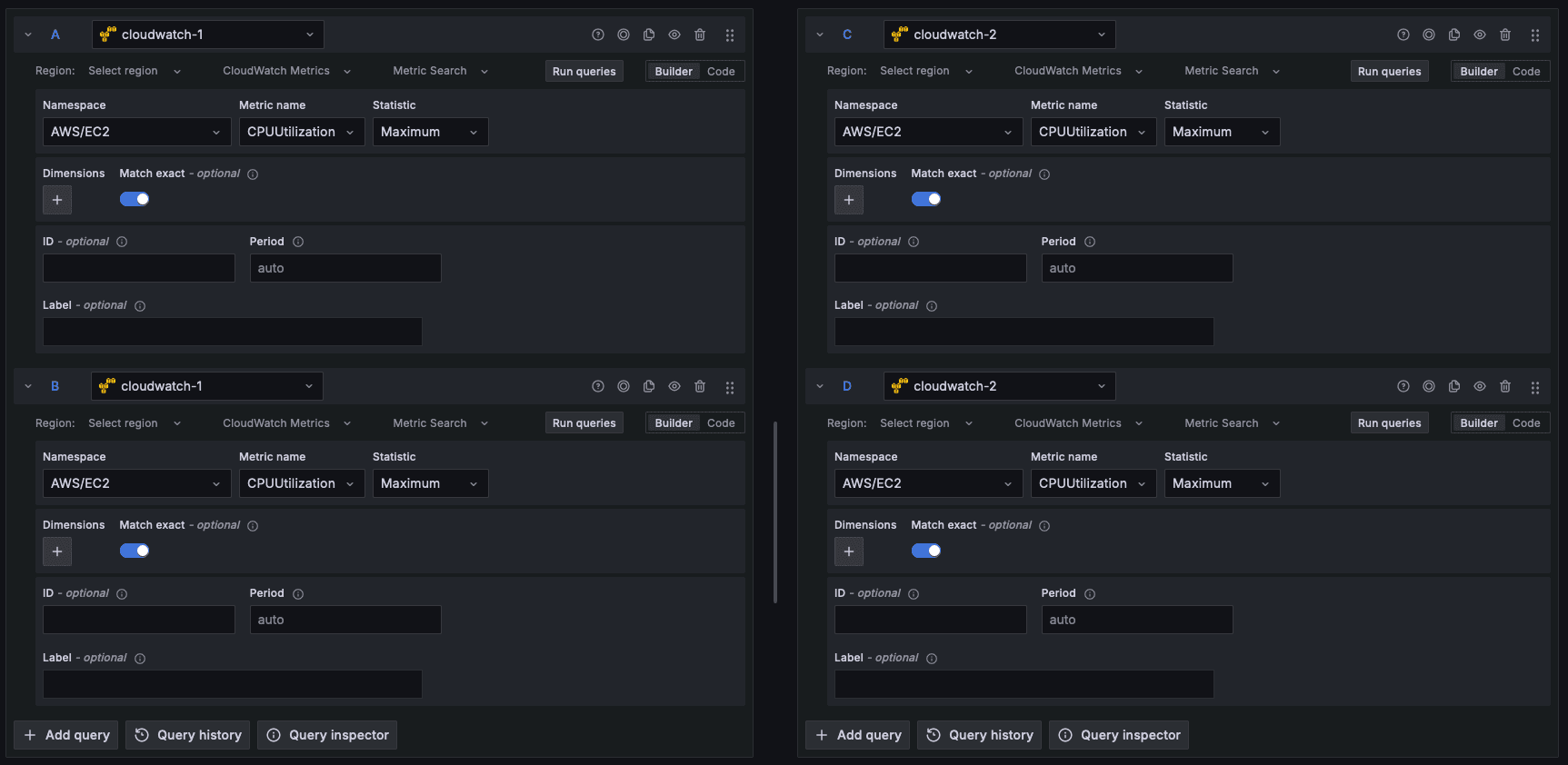Switch query B editor to Code
1568x765 pixels.
pos(721,423)
